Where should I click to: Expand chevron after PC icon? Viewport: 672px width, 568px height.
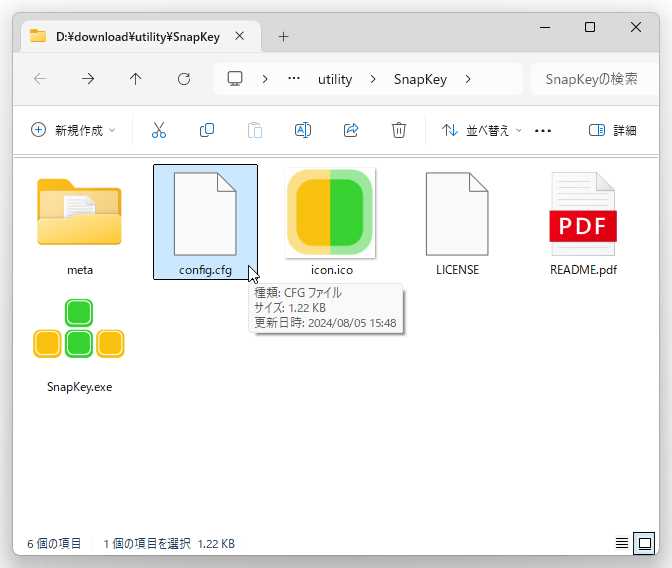coord(265,79)
